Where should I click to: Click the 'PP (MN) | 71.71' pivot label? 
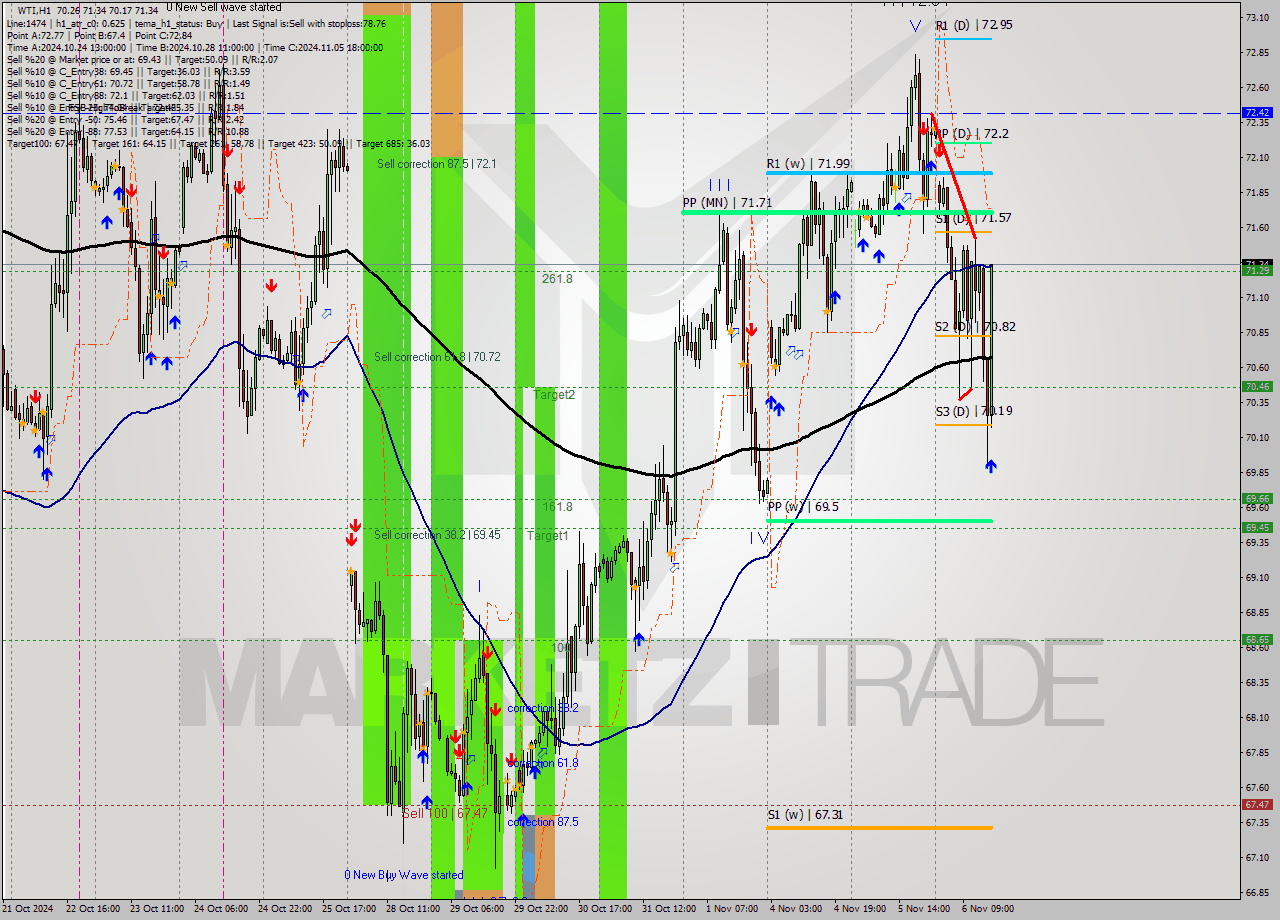pos(727,202)
